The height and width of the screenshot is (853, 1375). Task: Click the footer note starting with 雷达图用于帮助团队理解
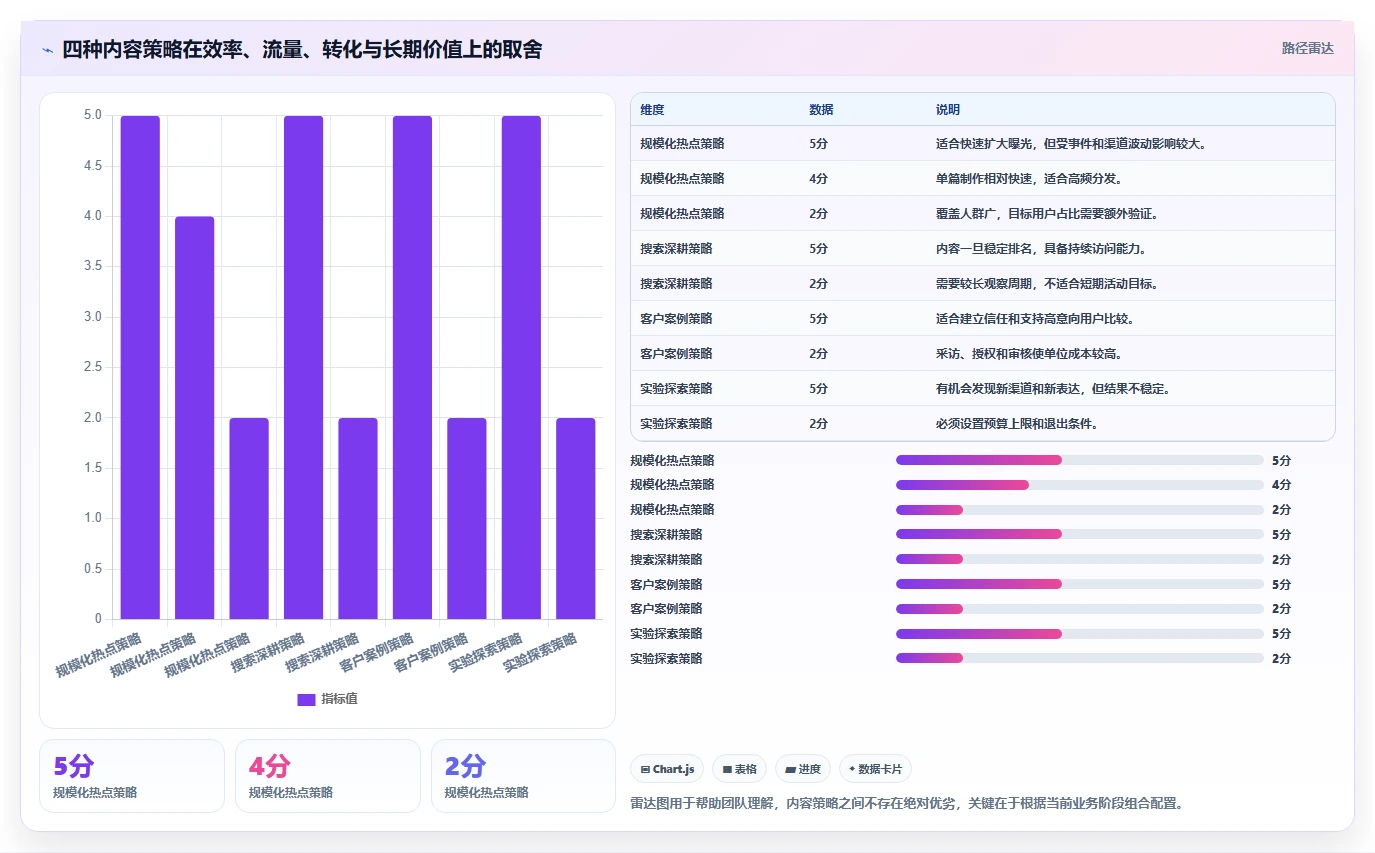click(907, 803)
